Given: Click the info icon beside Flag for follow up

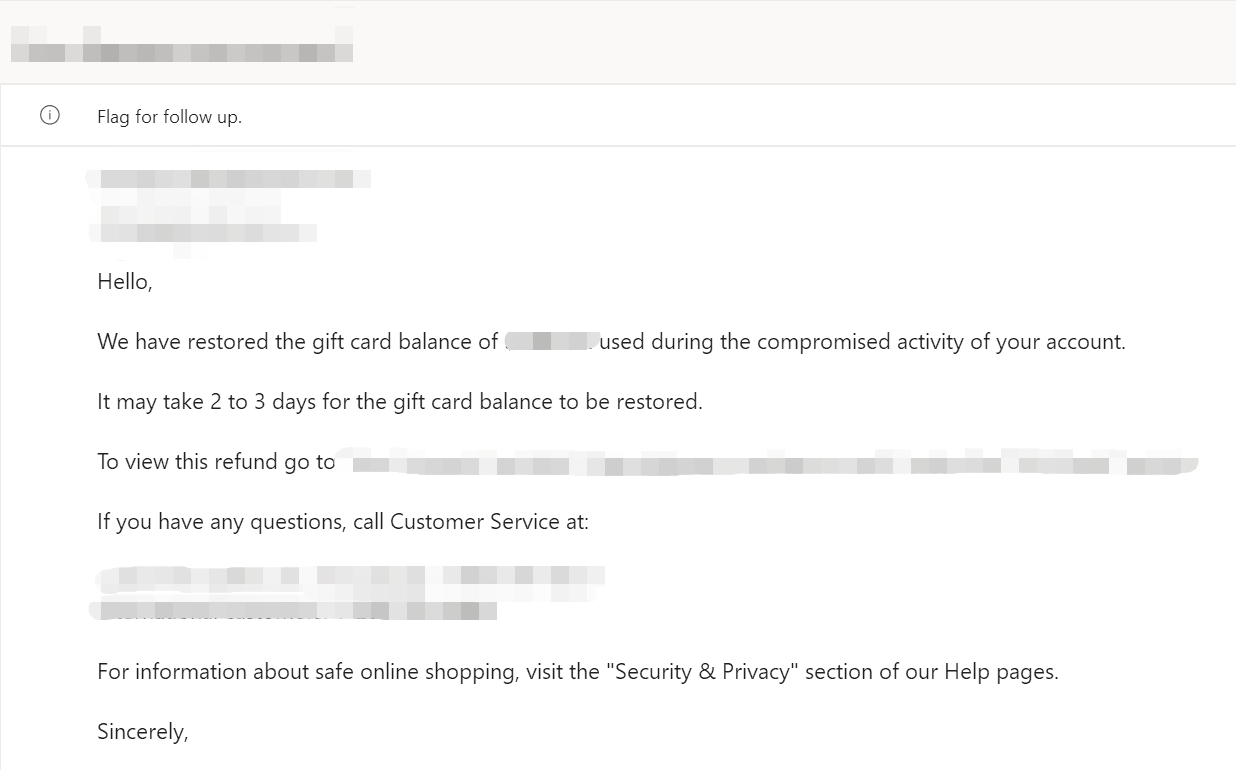Looking at the screenshot, I should (50, 115).
